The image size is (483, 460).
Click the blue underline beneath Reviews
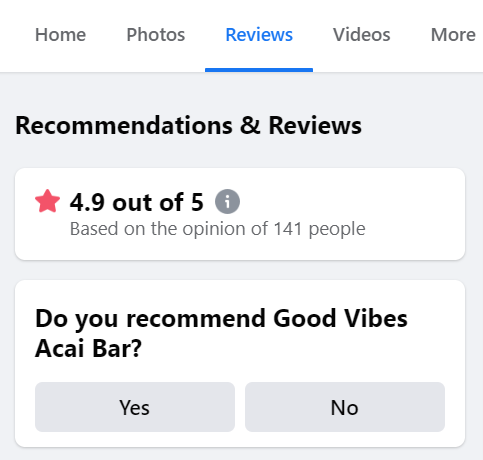(259, 70)
